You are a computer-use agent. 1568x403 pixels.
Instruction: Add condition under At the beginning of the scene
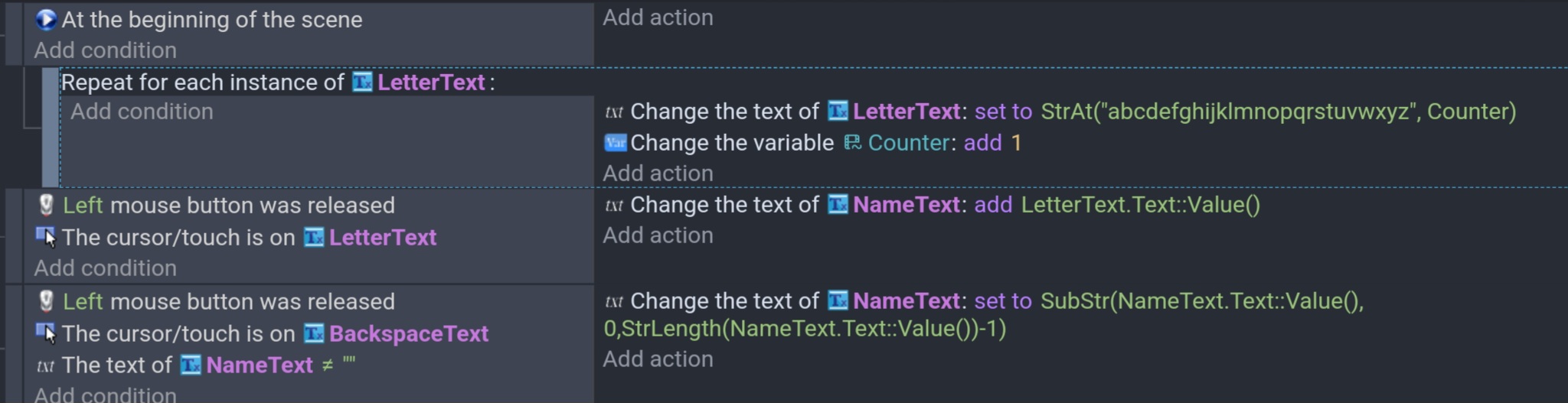point(105,50)
